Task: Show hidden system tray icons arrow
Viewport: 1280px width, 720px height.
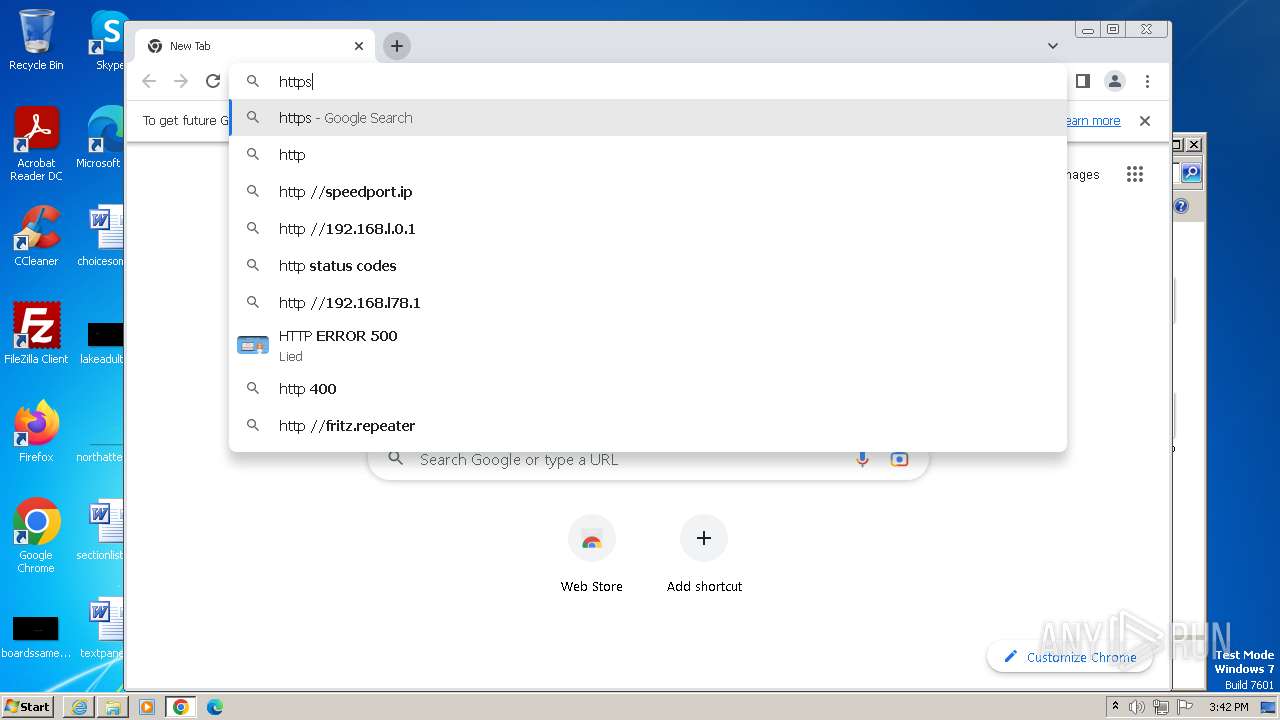Action: [1115, 707]
